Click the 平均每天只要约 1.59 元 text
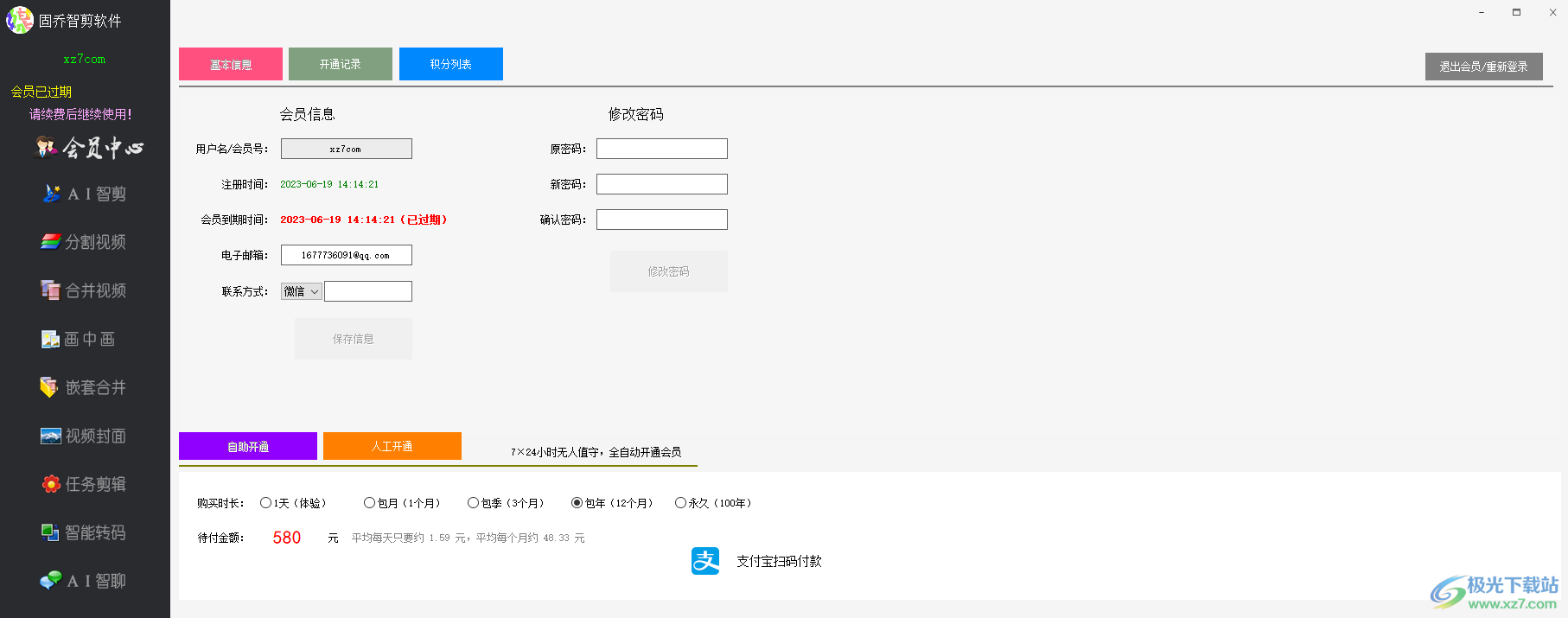Screen dimensions: 1568x618 point(407,538)
